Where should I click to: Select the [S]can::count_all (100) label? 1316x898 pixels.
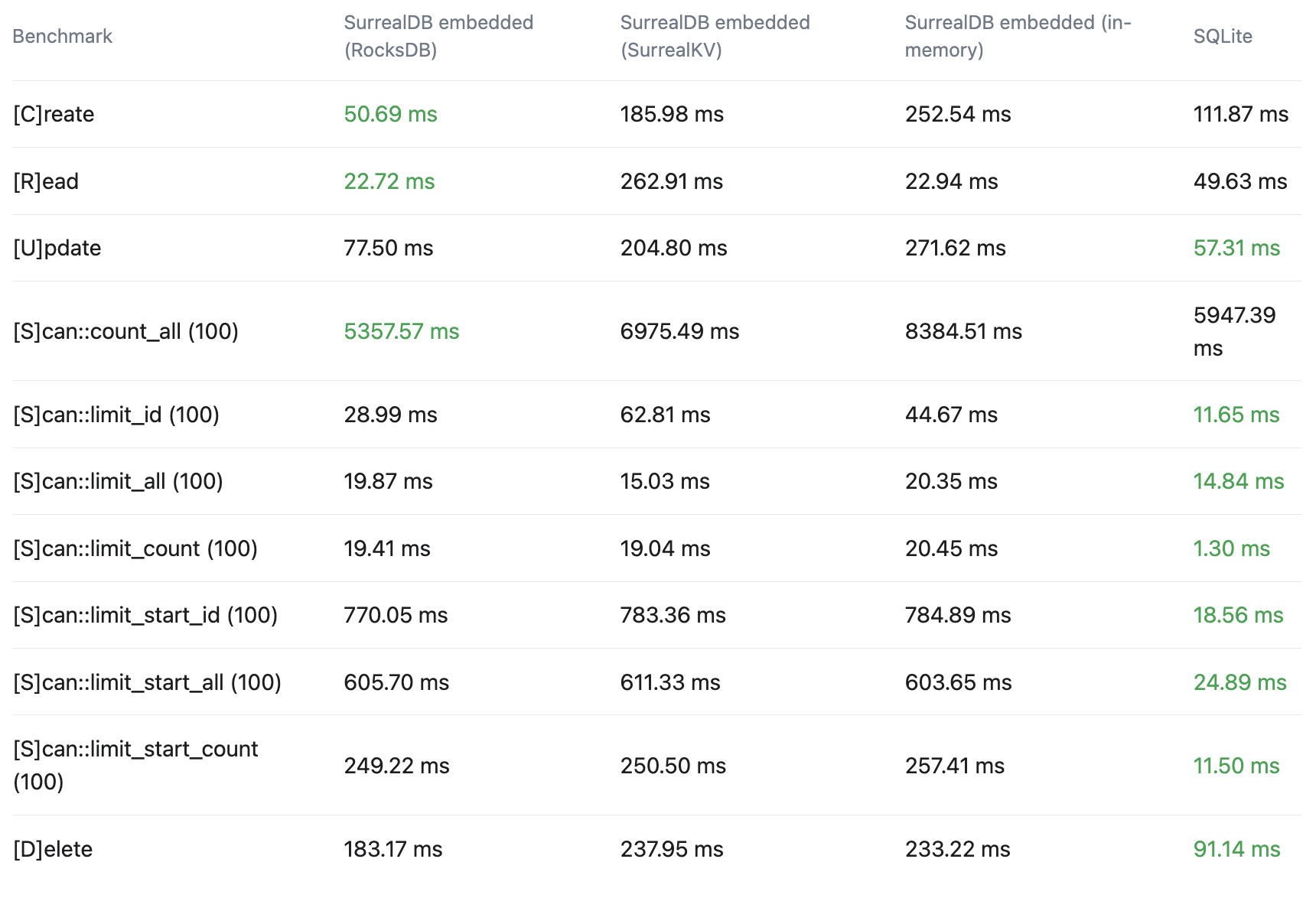(x=126, y=331)
